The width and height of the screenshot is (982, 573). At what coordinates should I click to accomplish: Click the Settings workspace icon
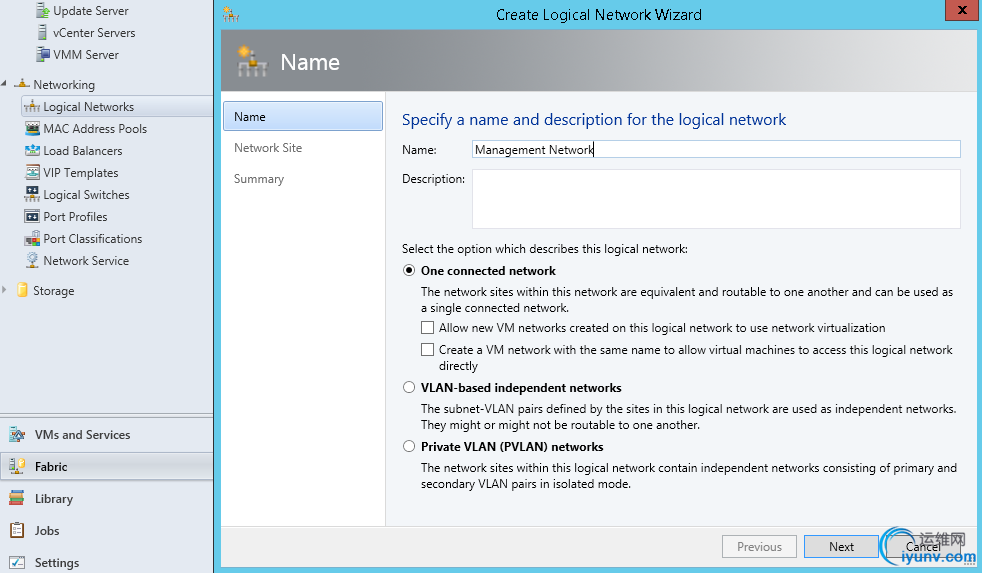coord(17,562)
